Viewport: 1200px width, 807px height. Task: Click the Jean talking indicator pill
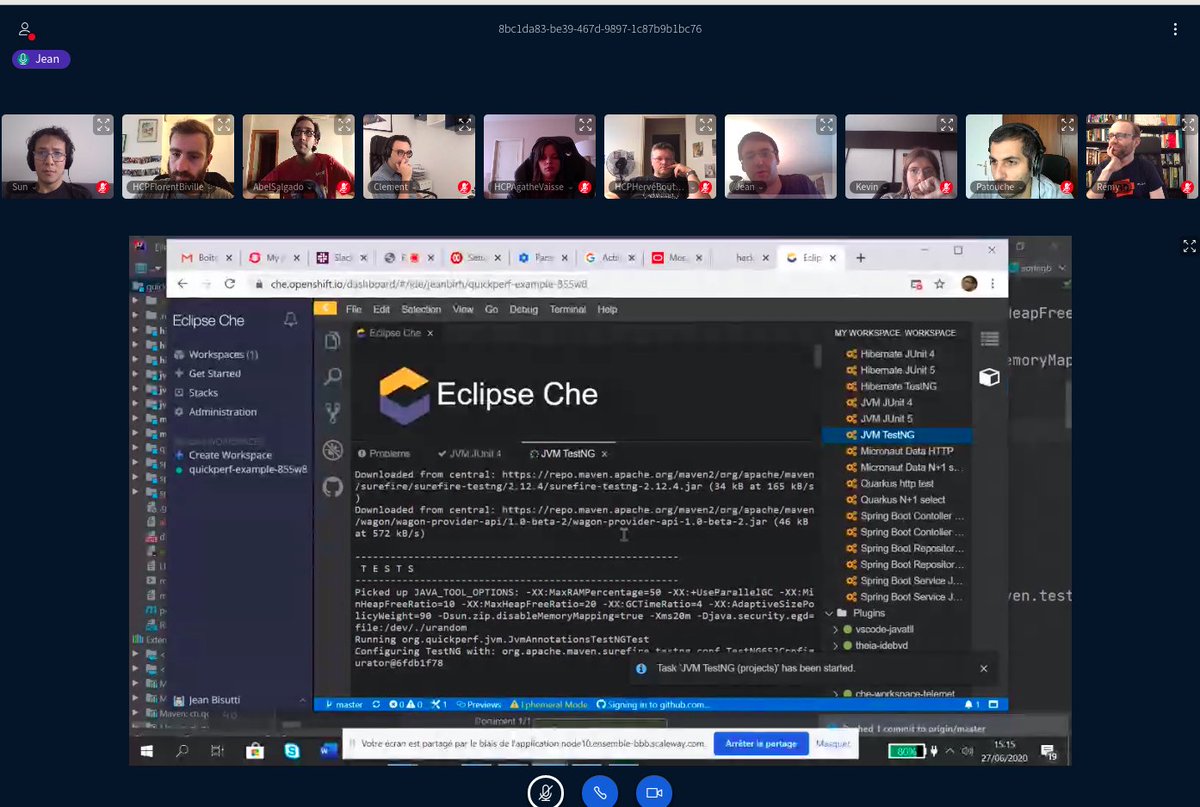(x=41, y=59)
